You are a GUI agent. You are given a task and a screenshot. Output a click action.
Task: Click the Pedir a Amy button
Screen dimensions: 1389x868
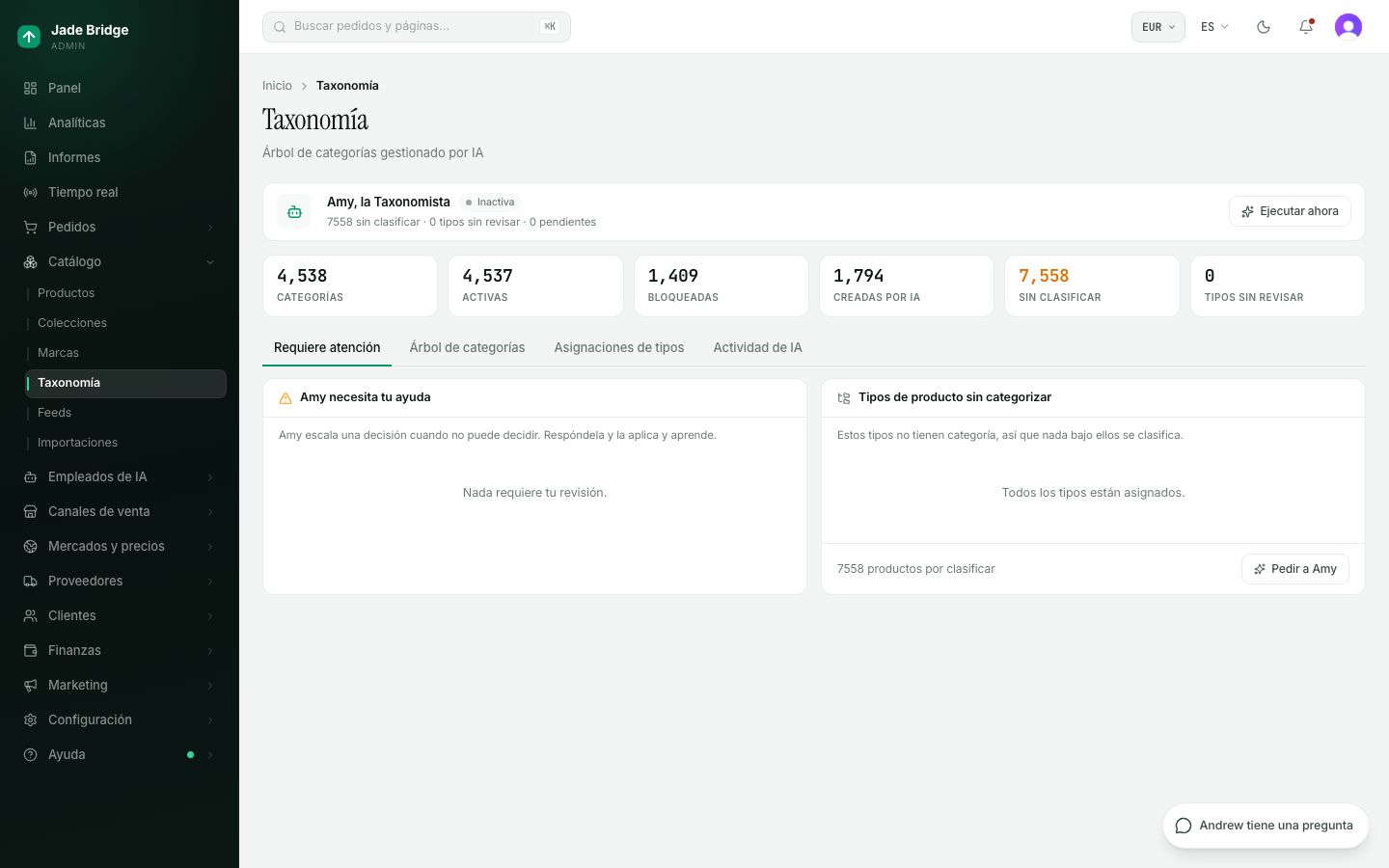(x=1294, y=569)
